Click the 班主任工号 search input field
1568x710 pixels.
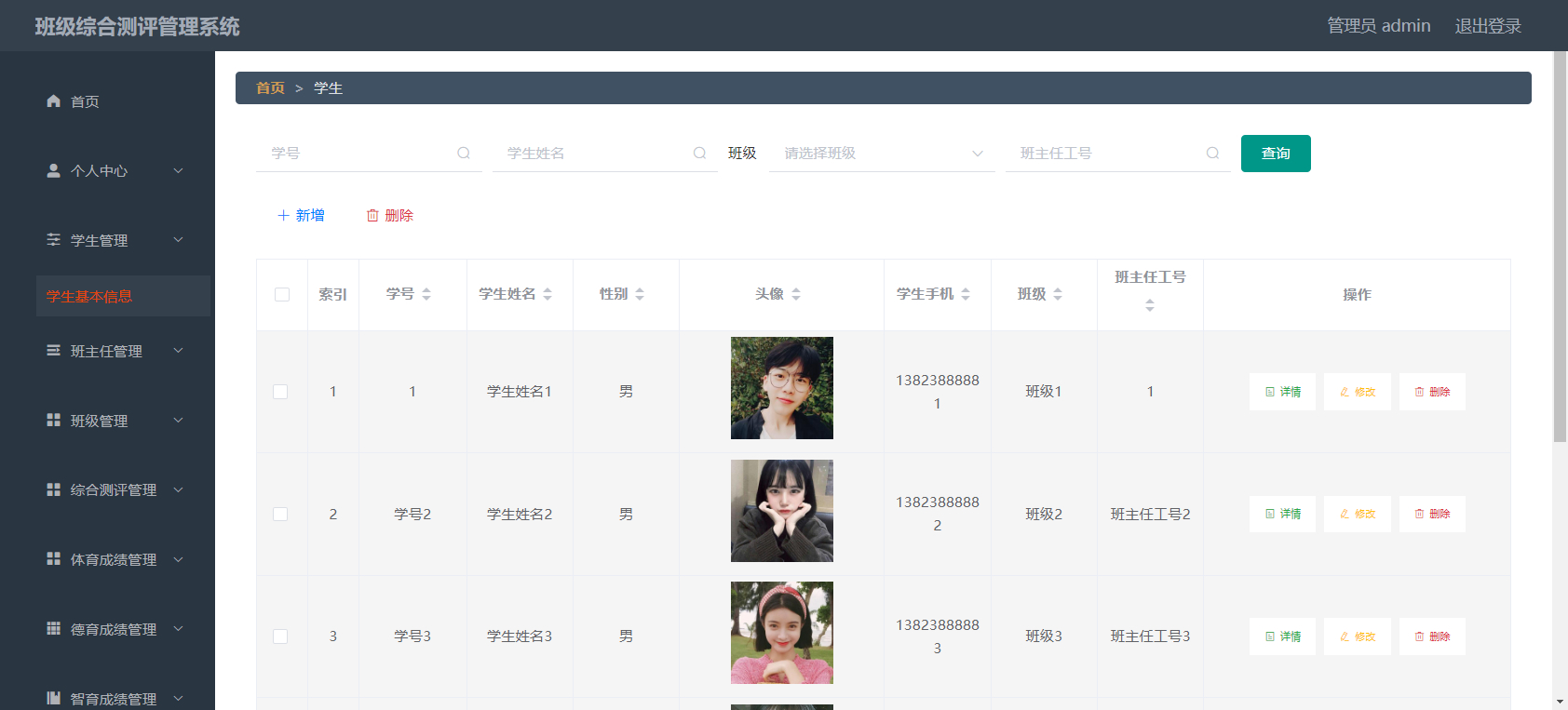(1117, 154)
